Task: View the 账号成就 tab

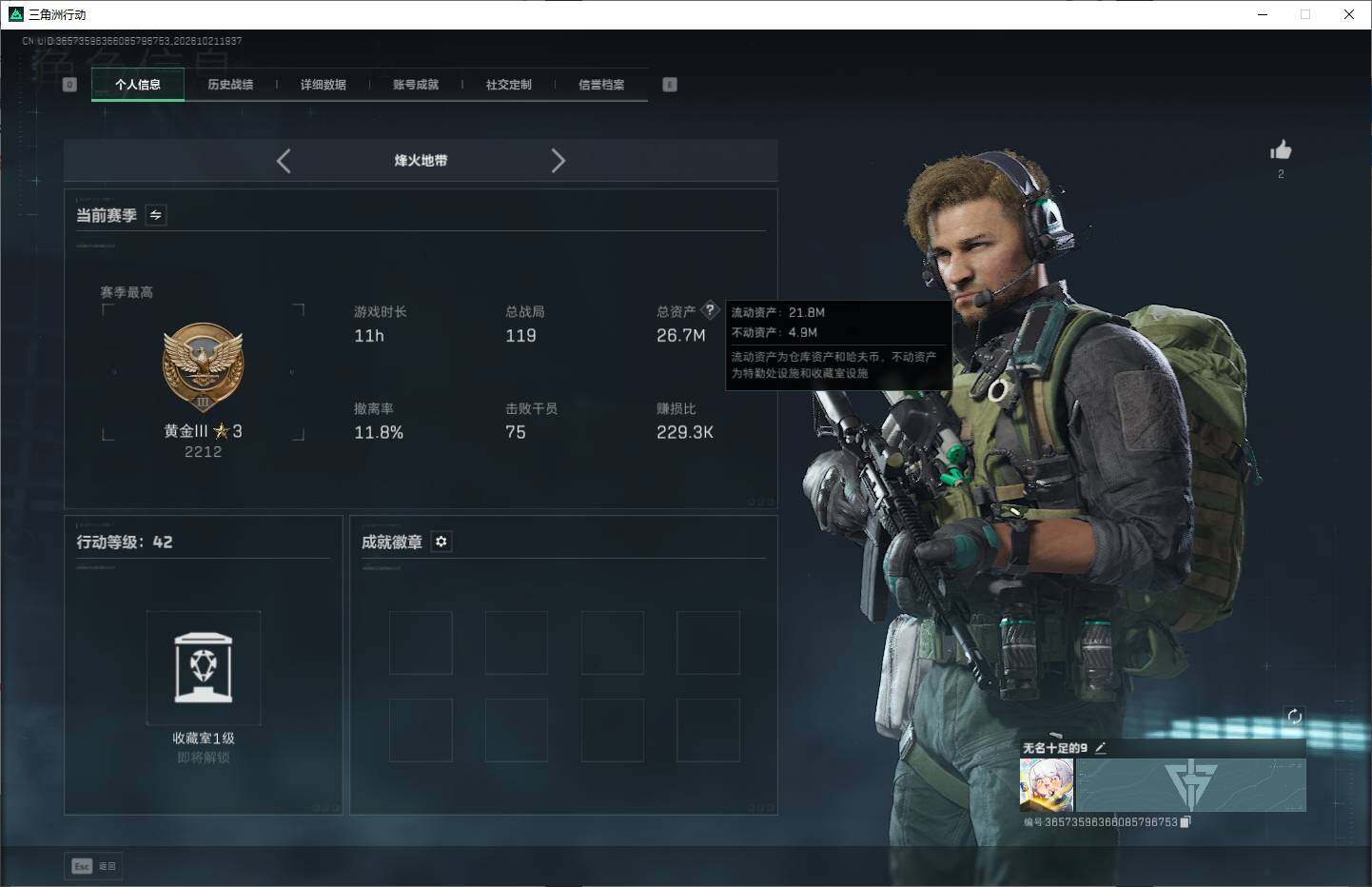Action: pyautogui.click(x=416, y=85)
